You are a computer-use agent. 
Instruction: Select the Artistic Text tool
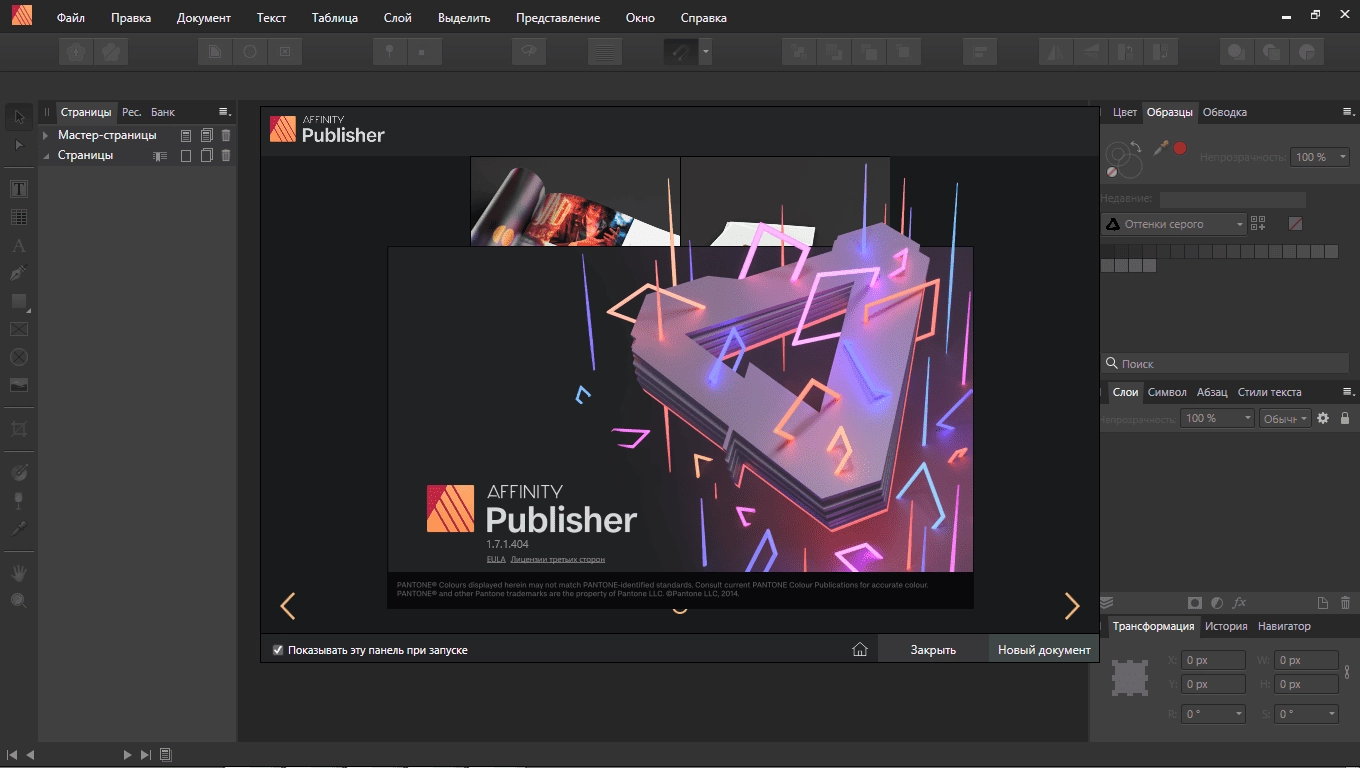click(19, 245)
